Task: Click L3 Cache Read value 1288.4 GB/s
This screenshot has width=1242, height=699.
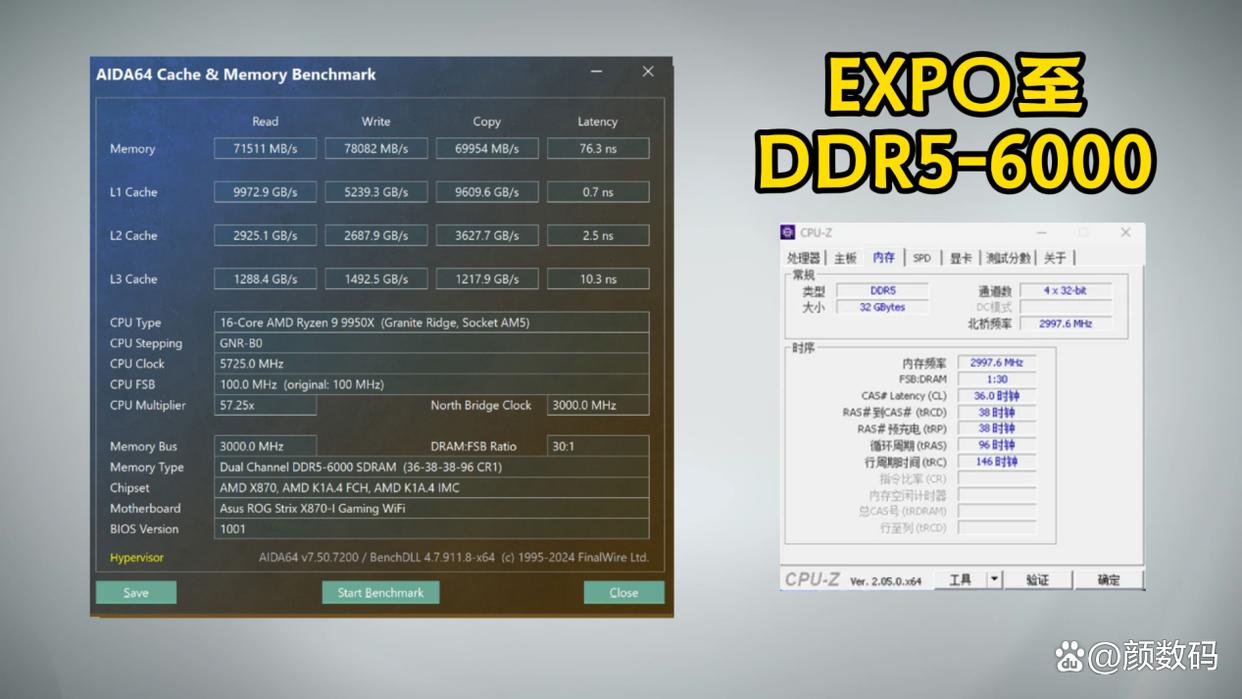Action: [x=265, y=279]
